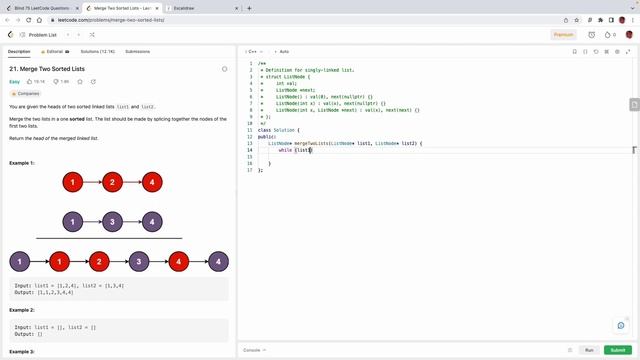Open the Chrome three-dot menu
This screenshot has width=640, height=360.
click(x=633, y=20)
